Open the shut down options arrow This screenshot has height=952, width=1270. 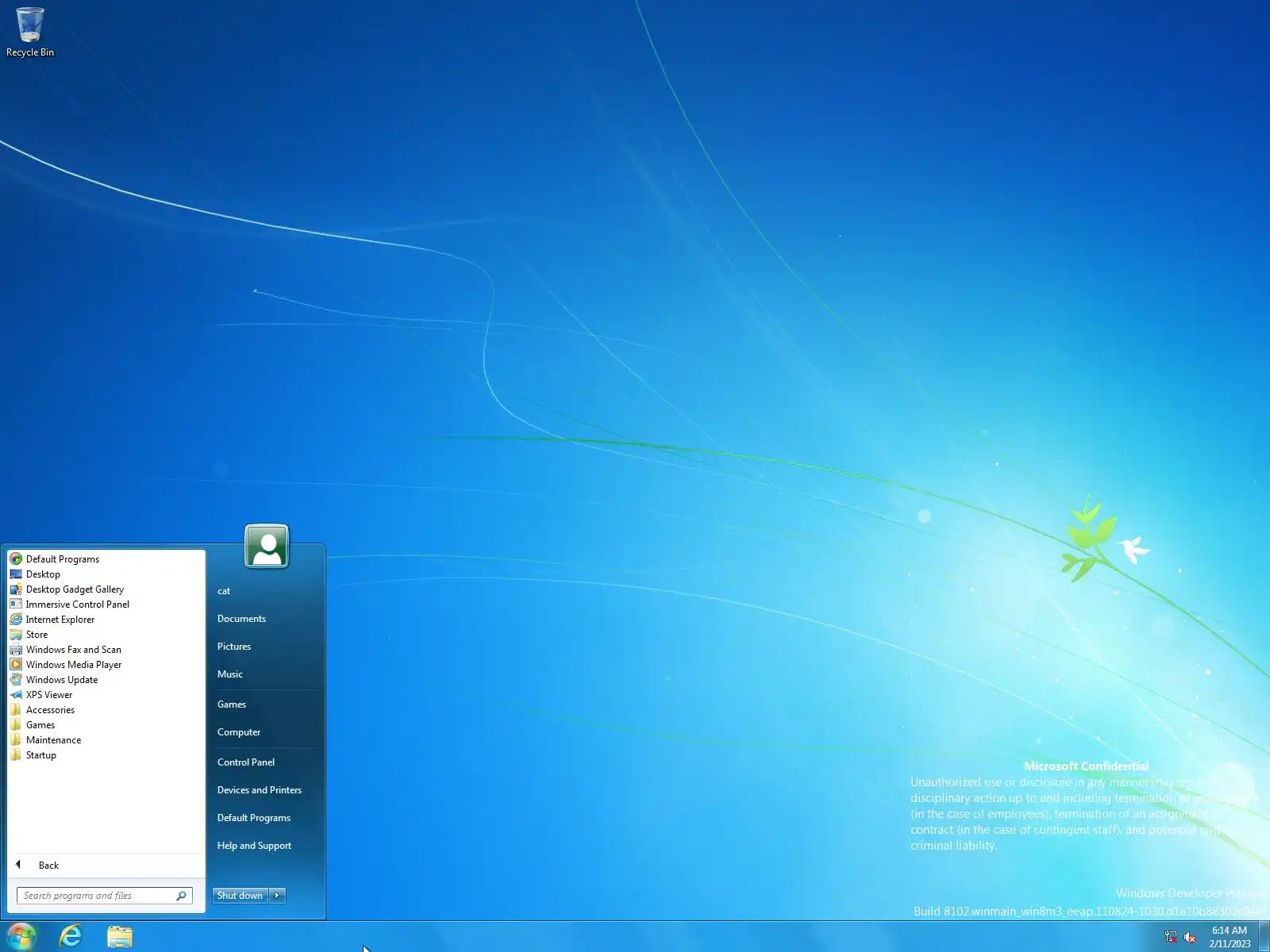pos(277,896)
